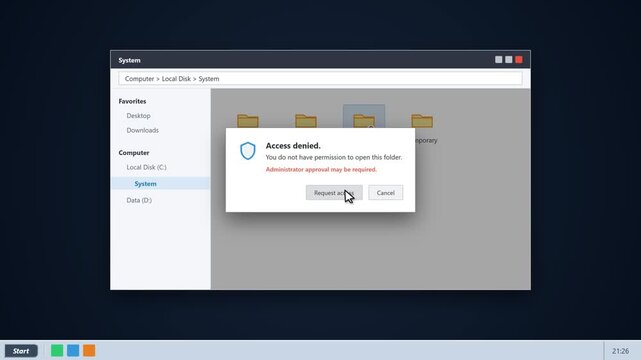Dismiss the dialog with Cancel
This screenshot has height=360, width=641.
coord(385,192)
